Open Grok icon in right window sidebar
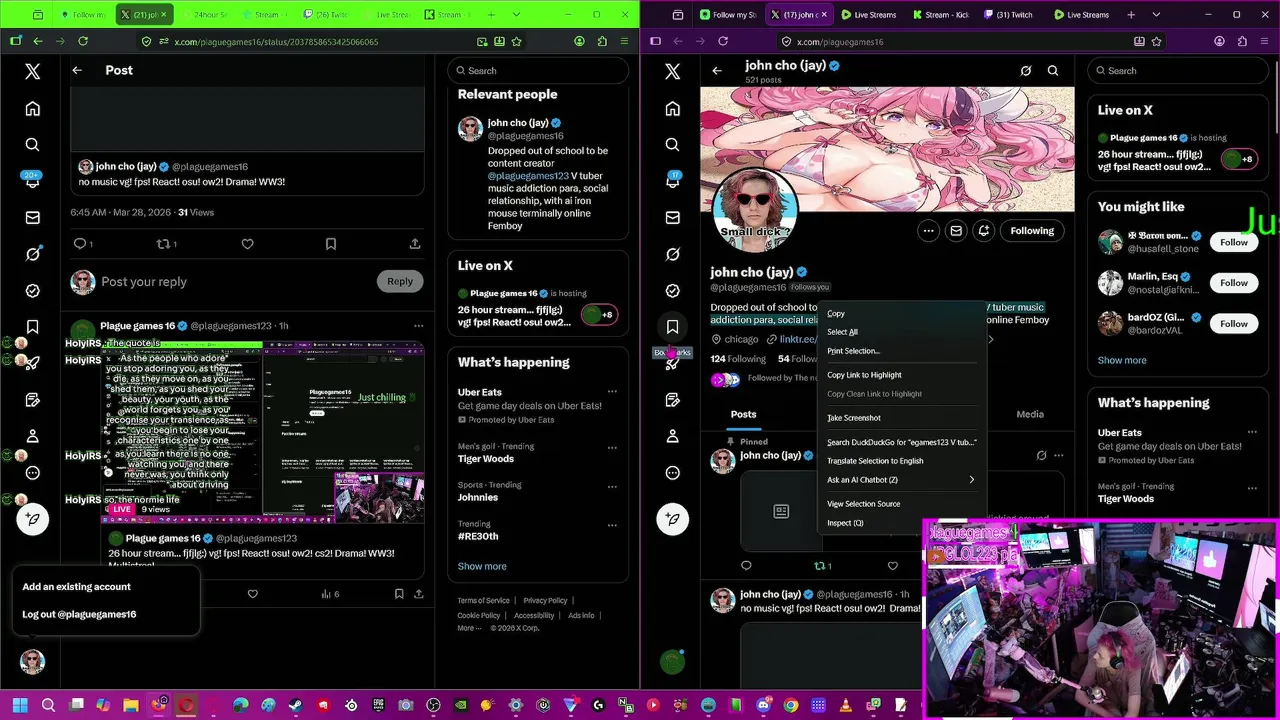 [x=673, y=254]
